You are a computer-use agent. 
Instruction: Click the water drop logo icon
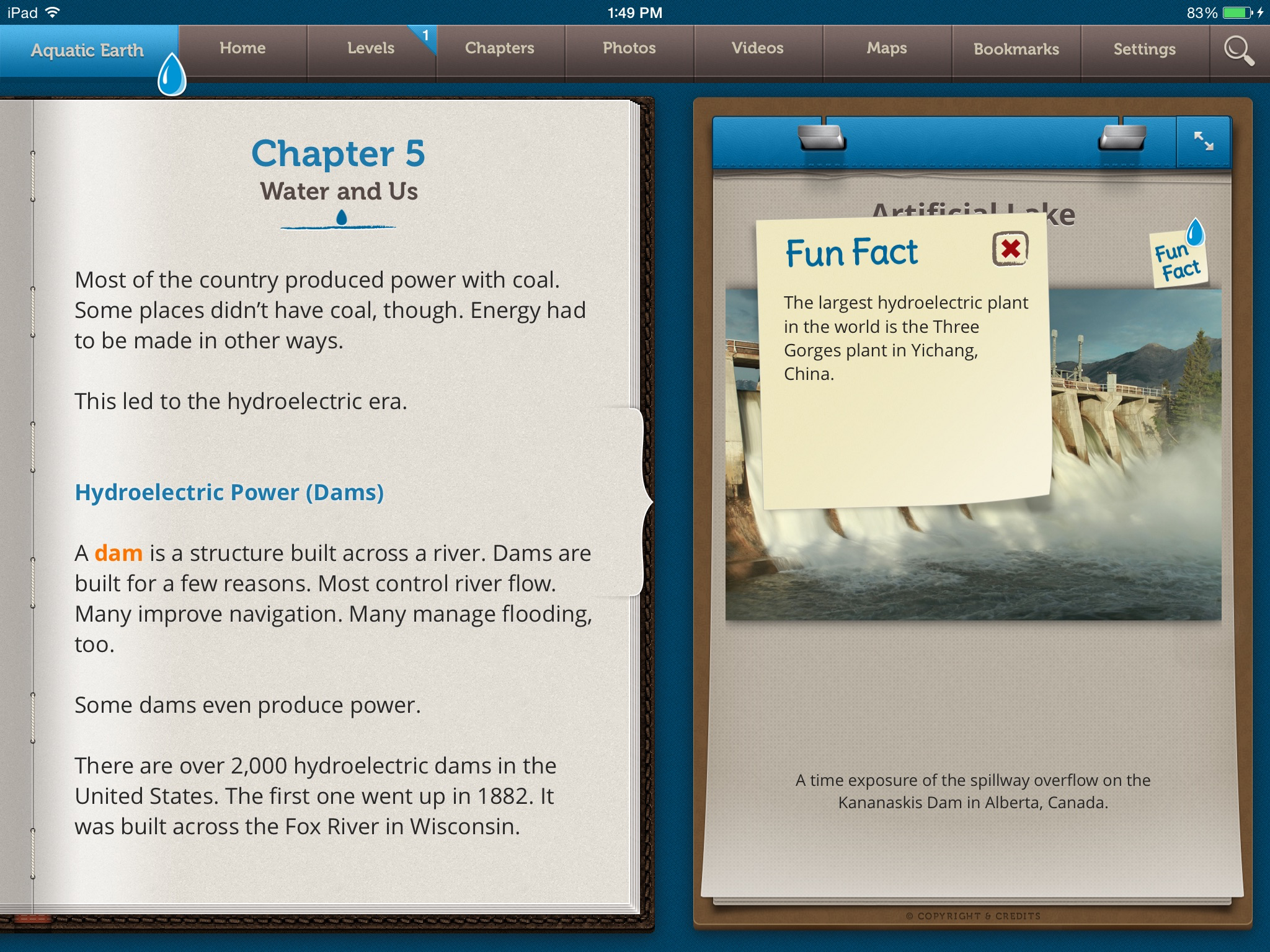(172, 76)
